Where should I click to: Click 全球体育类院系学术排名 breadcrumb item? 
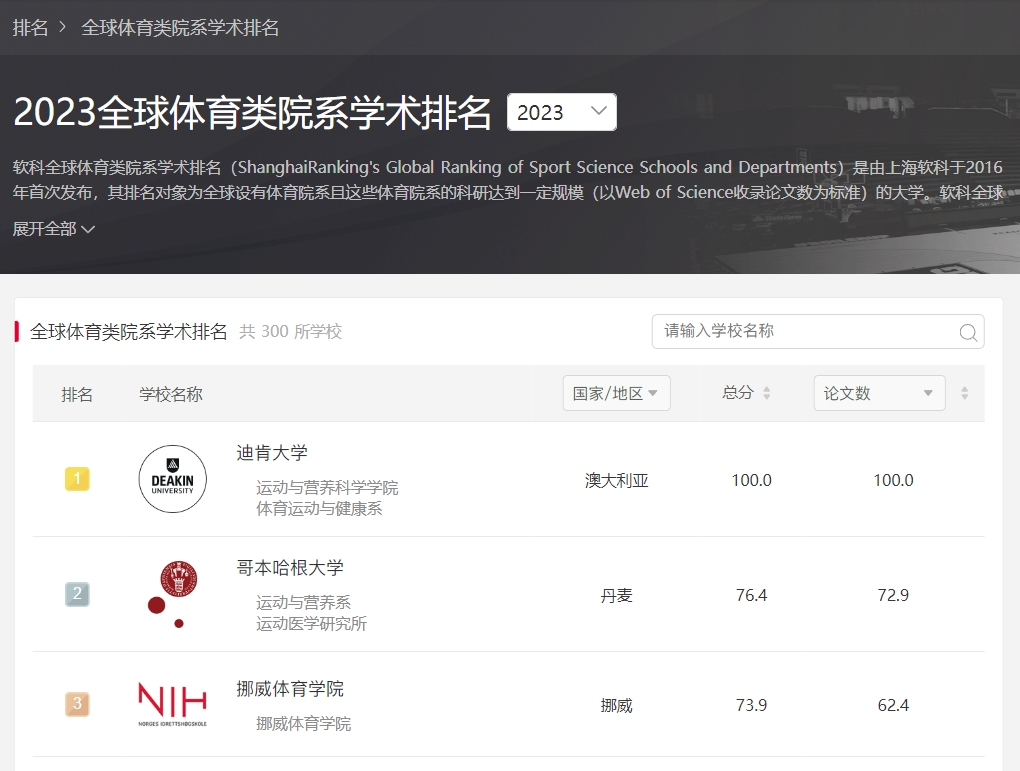[180, 27]
